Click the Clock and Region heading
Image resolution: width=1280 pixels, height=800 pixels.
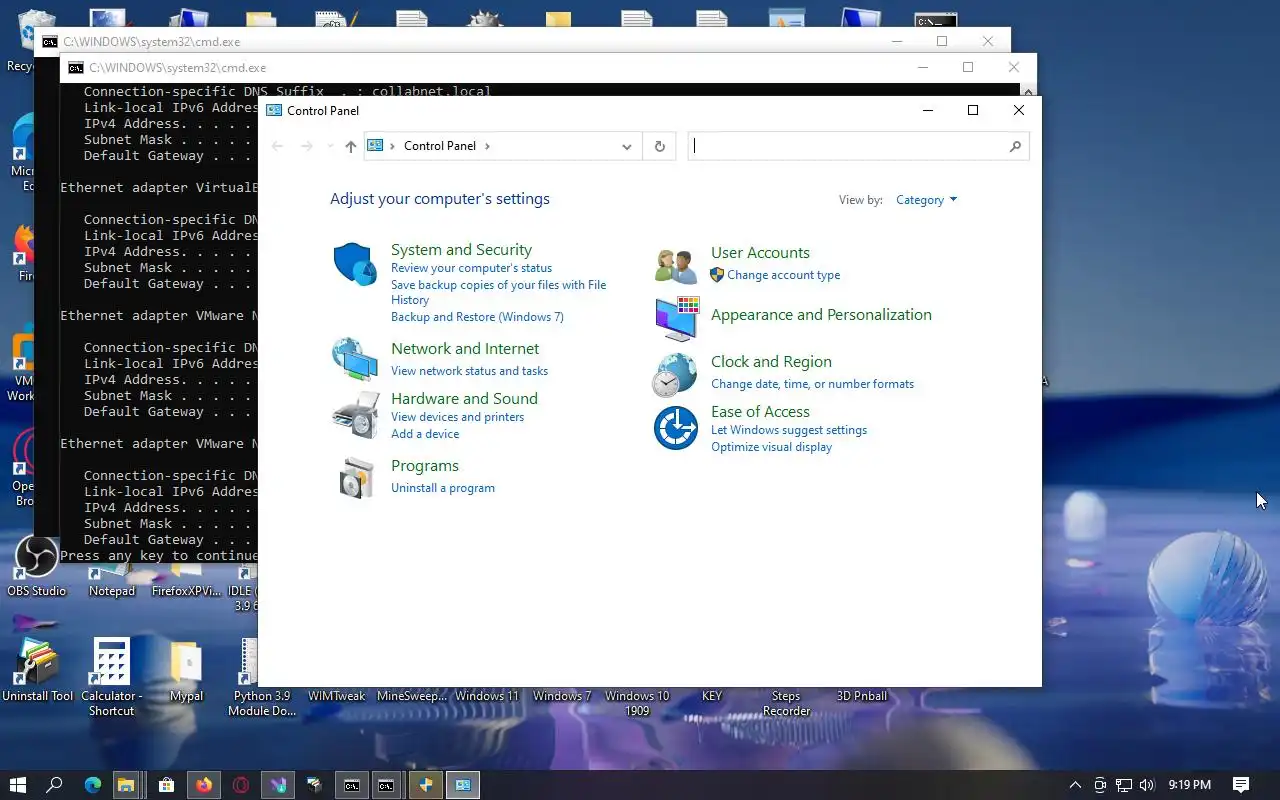(x=771, y=362)
